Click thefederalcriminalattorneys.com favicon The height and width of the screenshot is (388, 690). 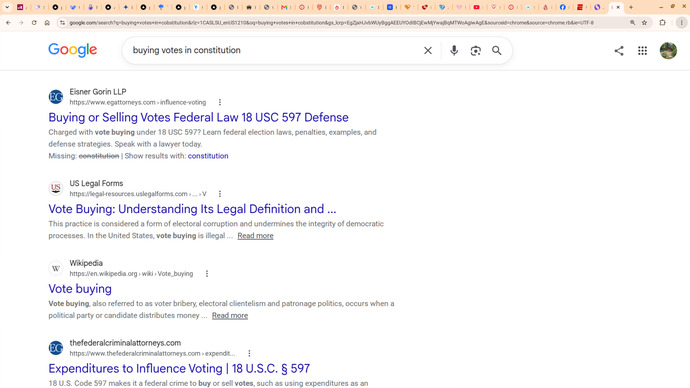[56, 348]
